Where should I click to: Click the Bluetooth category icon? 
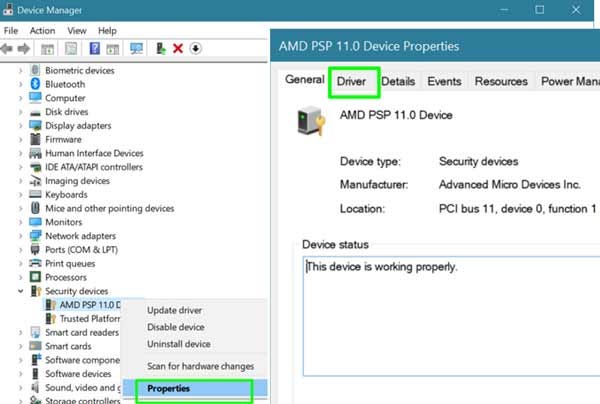35,84
